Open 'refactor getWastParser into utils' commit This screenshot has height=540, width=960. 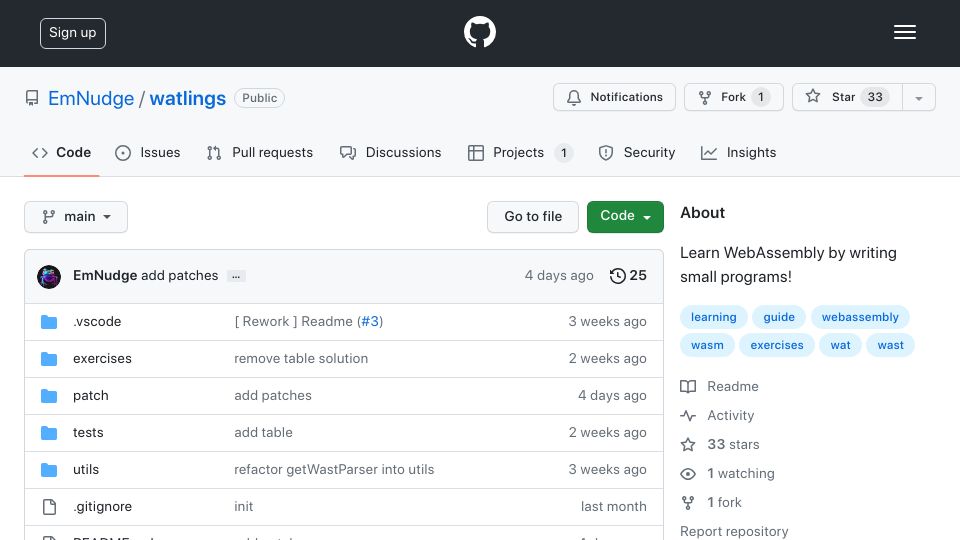(x=334, y=470)
